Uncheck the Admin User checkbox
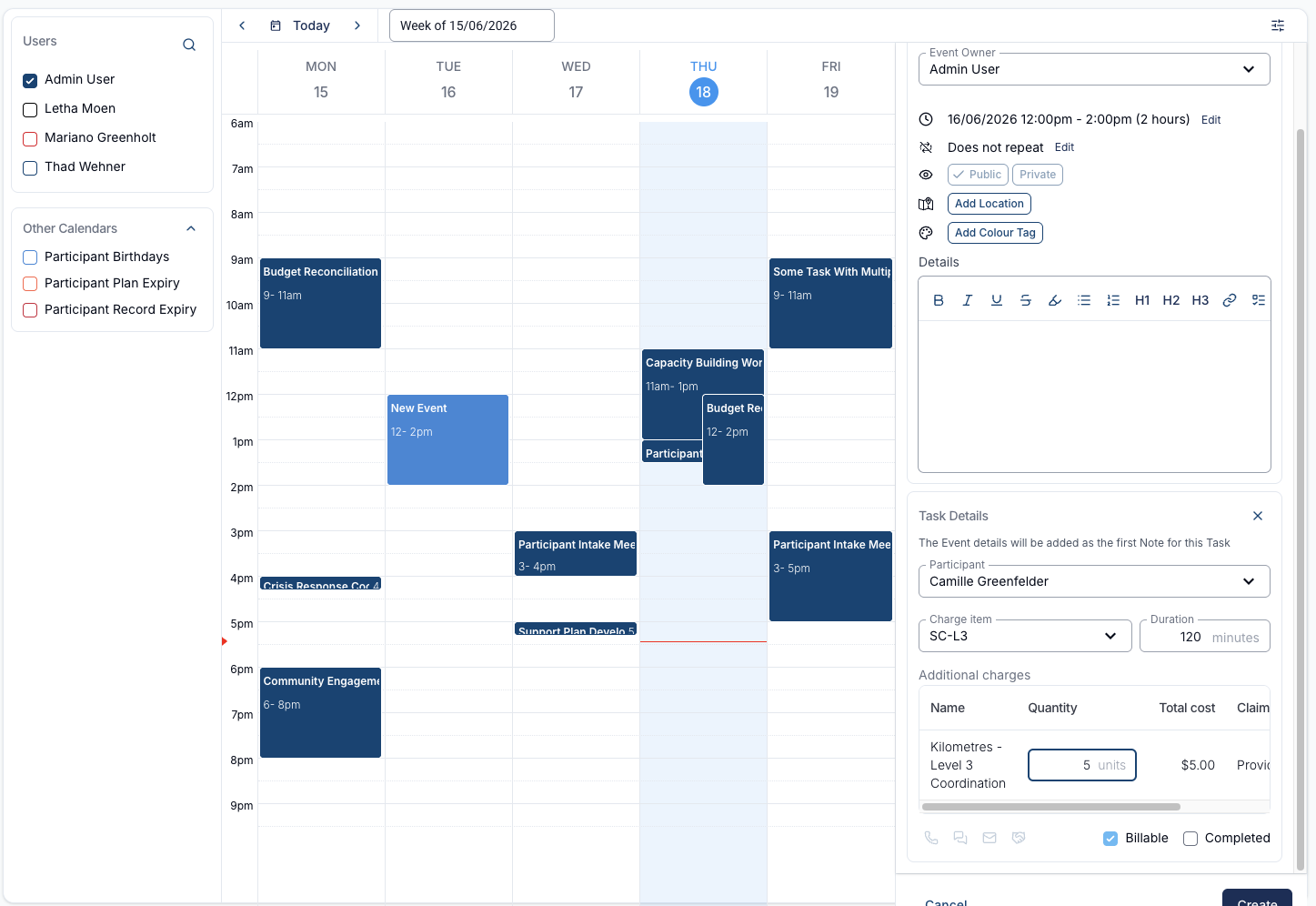1316x906 pixels. coord(30,80)
